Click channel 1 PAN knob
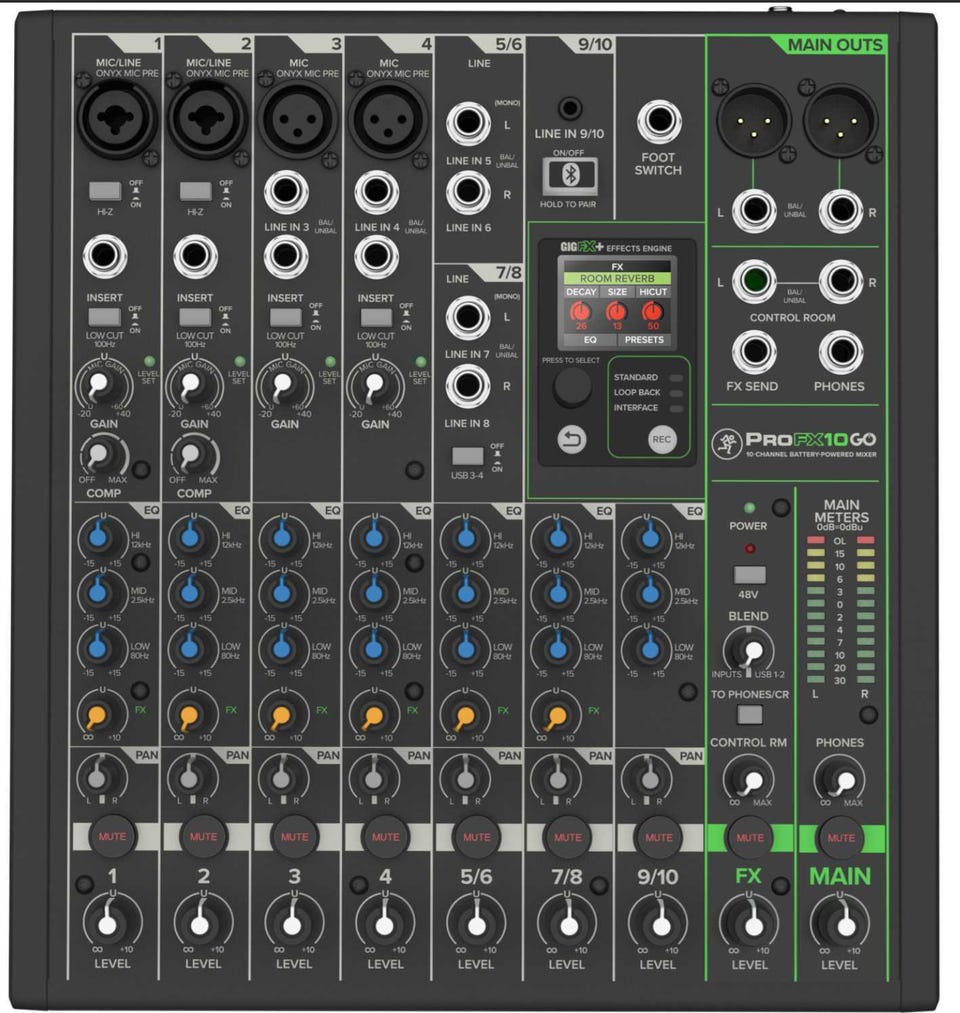This screenshot has height=1013, width=960. pyautogui.click(x=99, y=777)
